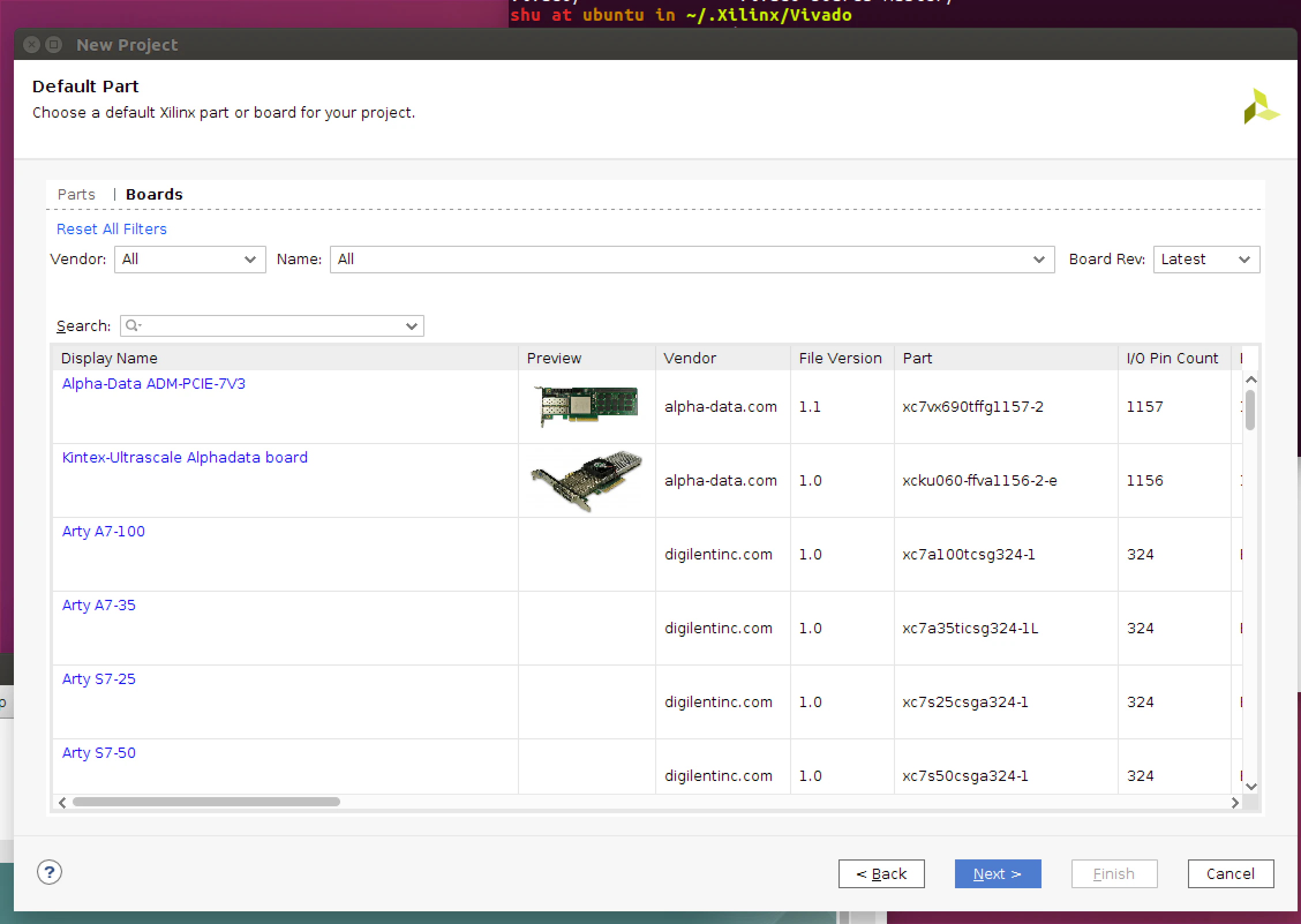The width and height of the screenshot is (1301, 924).
Task: Click the scroll right arrow below table
Action: [x=1235, y=802]
